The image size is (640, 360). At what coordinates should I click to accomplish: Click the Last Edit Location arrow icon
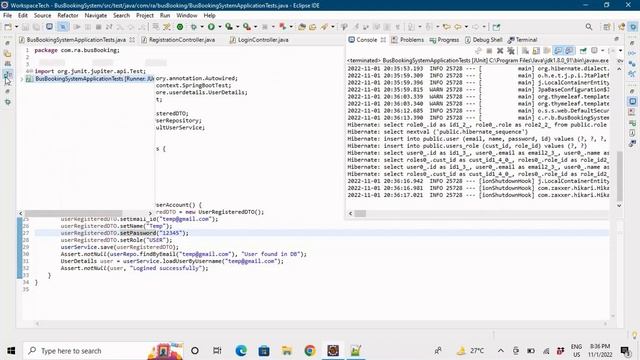point(447,27)
